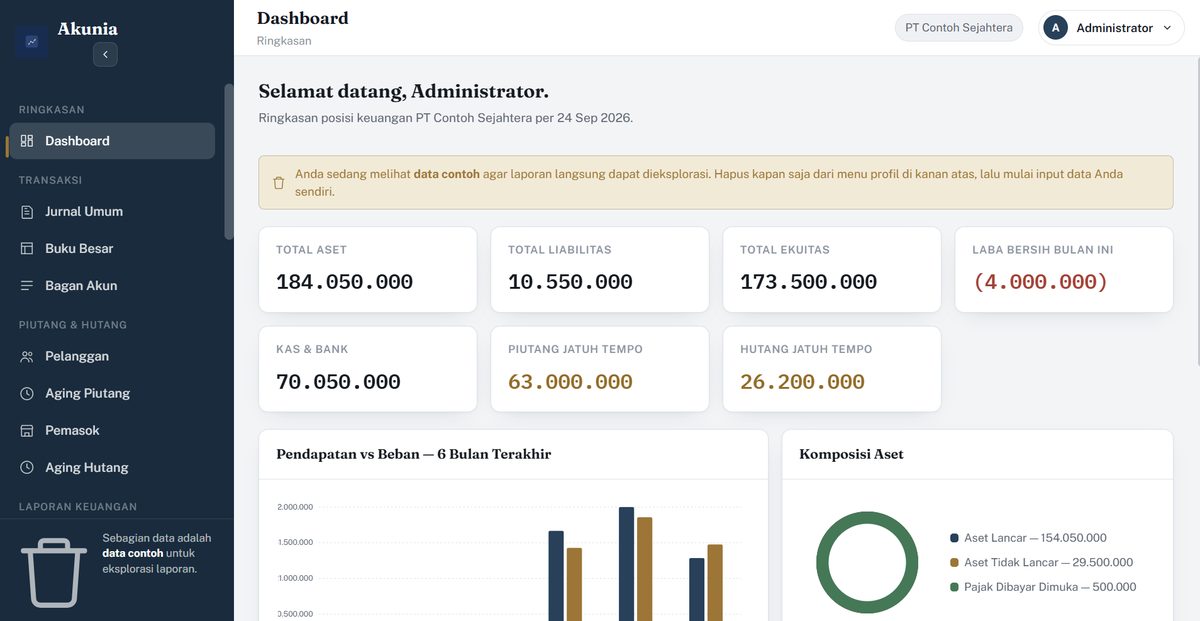Click the Pajak Dibayar Dimuka legend swatch
The height and width of the screenshot is (621, 1200).
[x=954, y=587]
